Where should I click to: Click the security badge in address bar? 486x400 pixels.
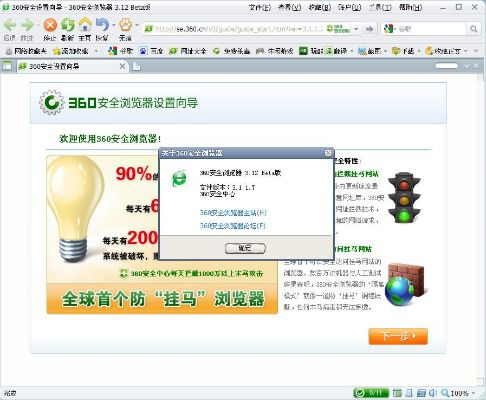pyautogui.click(x=338, y=29)
